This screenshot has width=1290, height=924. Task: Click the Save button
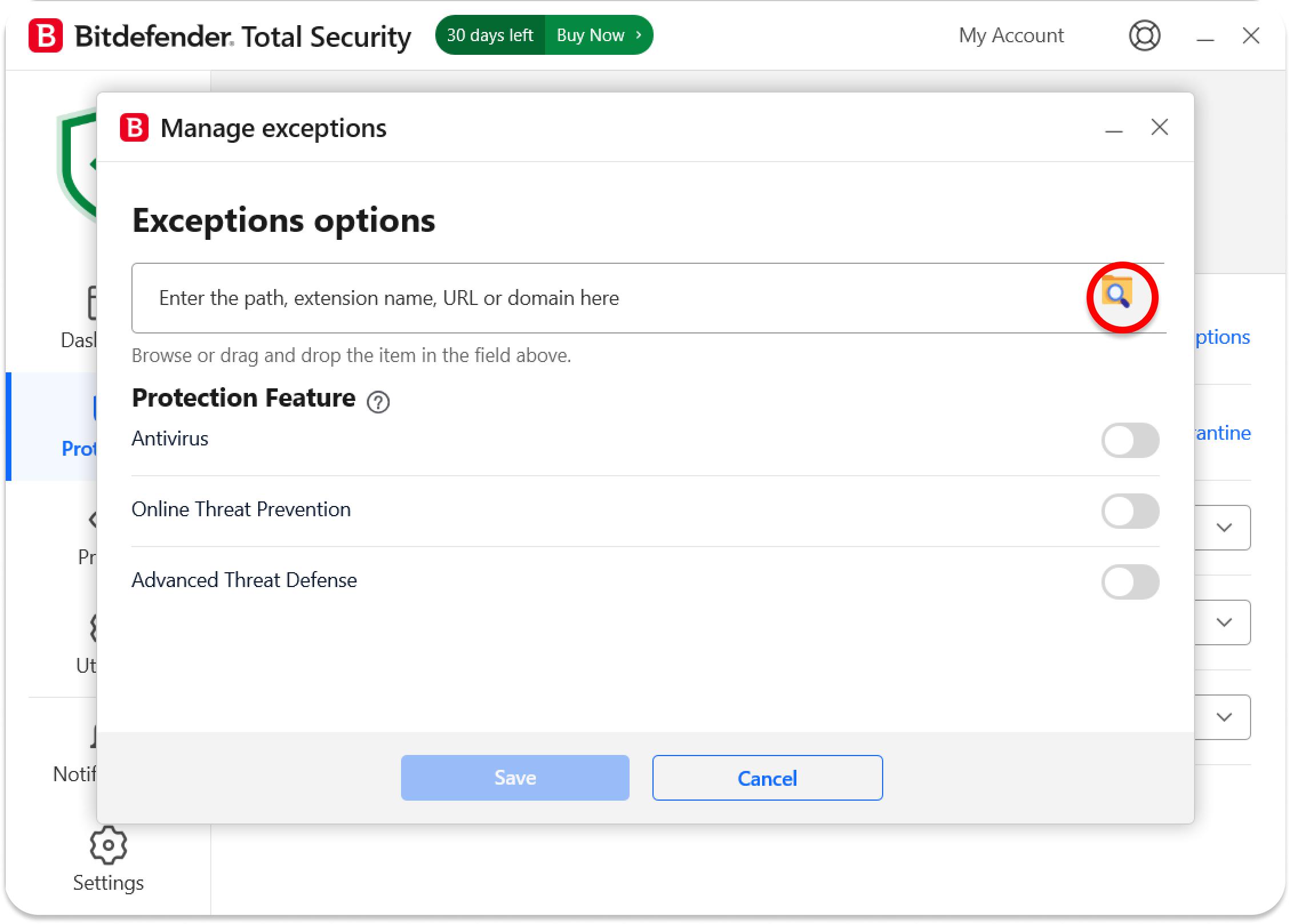pos(515,778)
